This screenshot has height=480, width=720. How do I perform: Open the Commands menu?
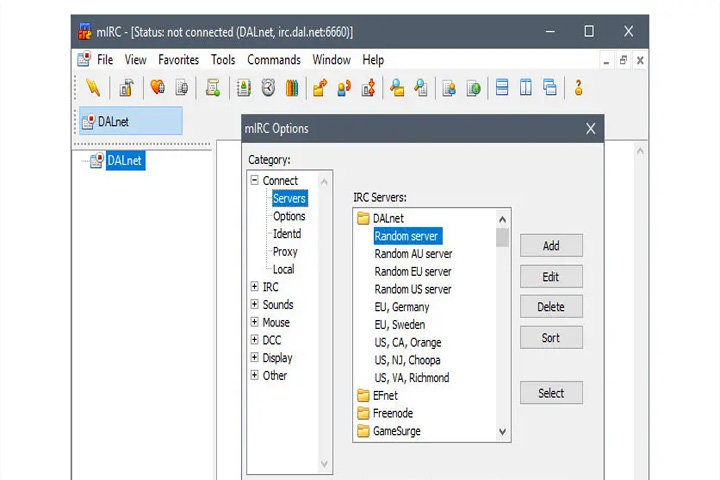274,60
